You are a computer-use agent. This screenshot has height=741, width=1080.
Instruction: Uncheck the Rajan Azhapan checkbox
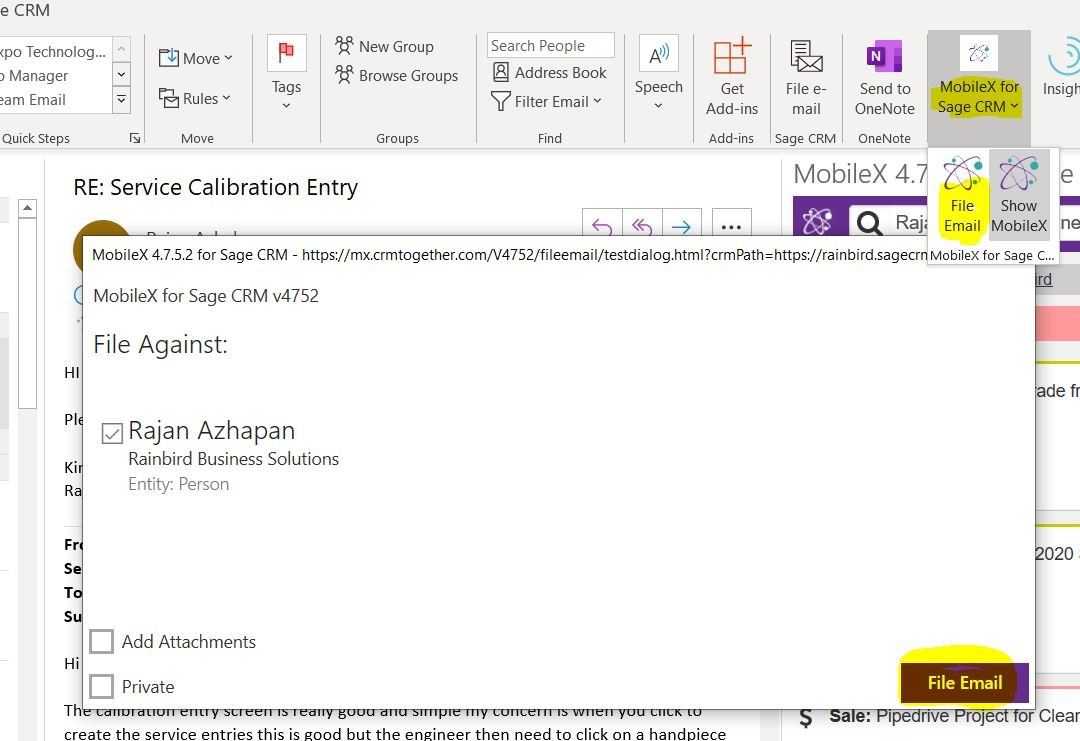112,433
